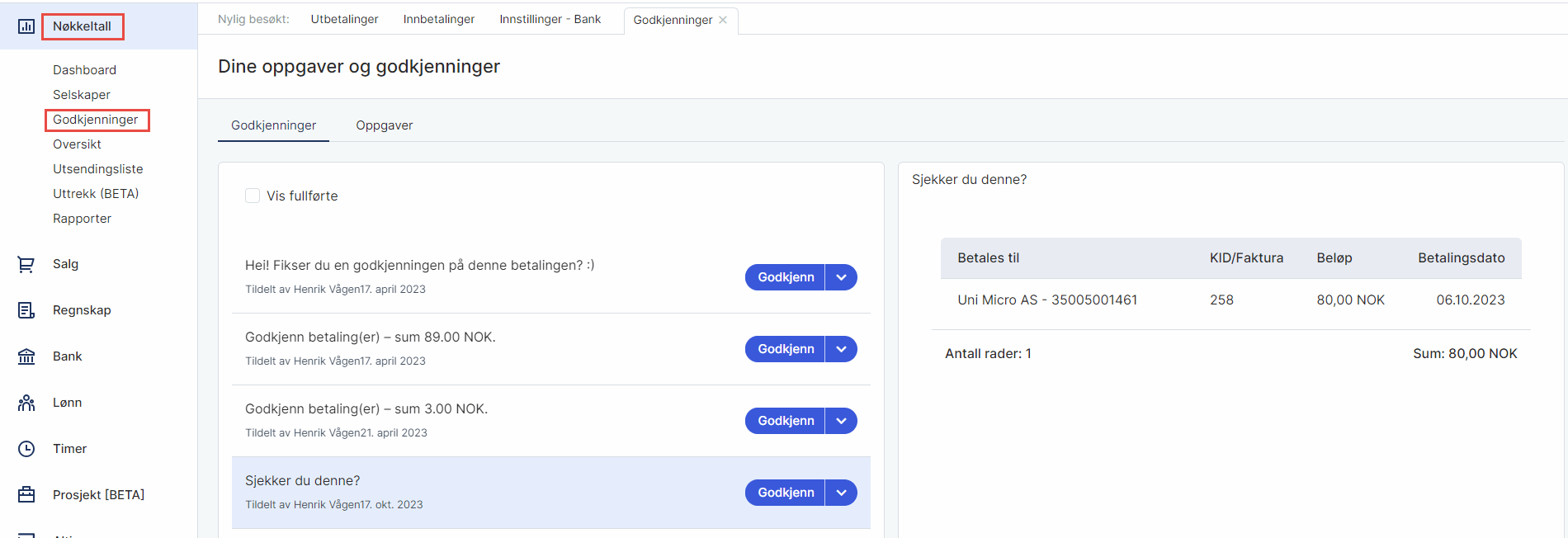
Task: Select Godkjenninger in the sidebar
Action: (96, 120)
